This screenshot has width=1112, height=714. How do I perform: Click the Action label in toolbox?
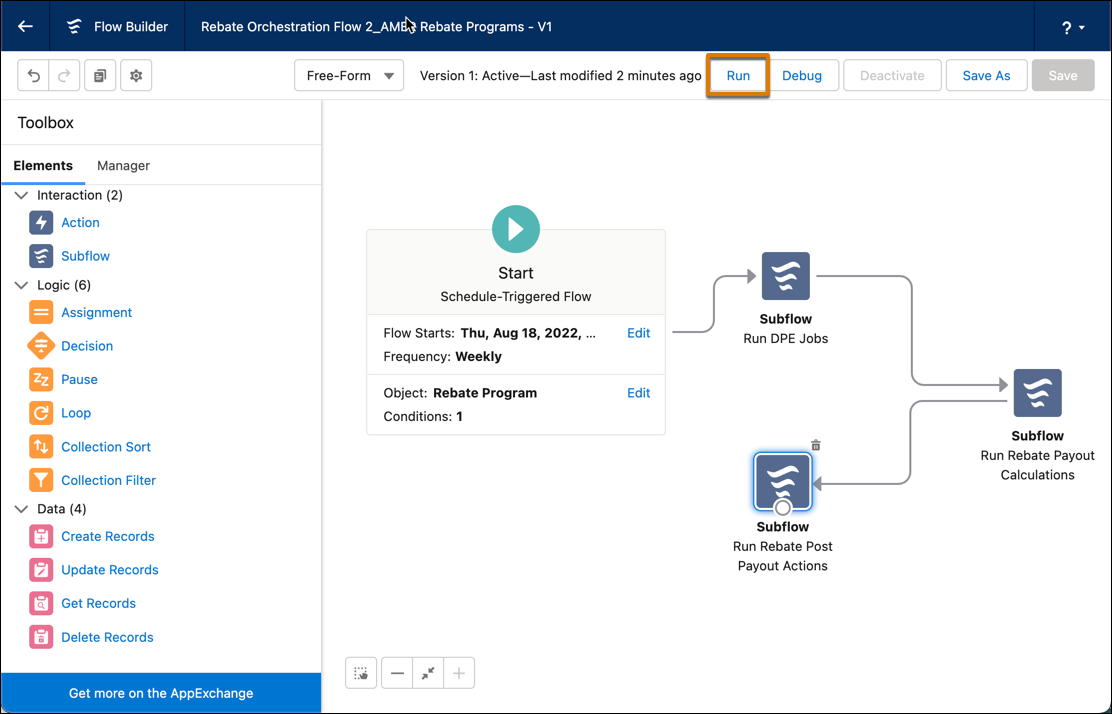click(x=80, y=223)
